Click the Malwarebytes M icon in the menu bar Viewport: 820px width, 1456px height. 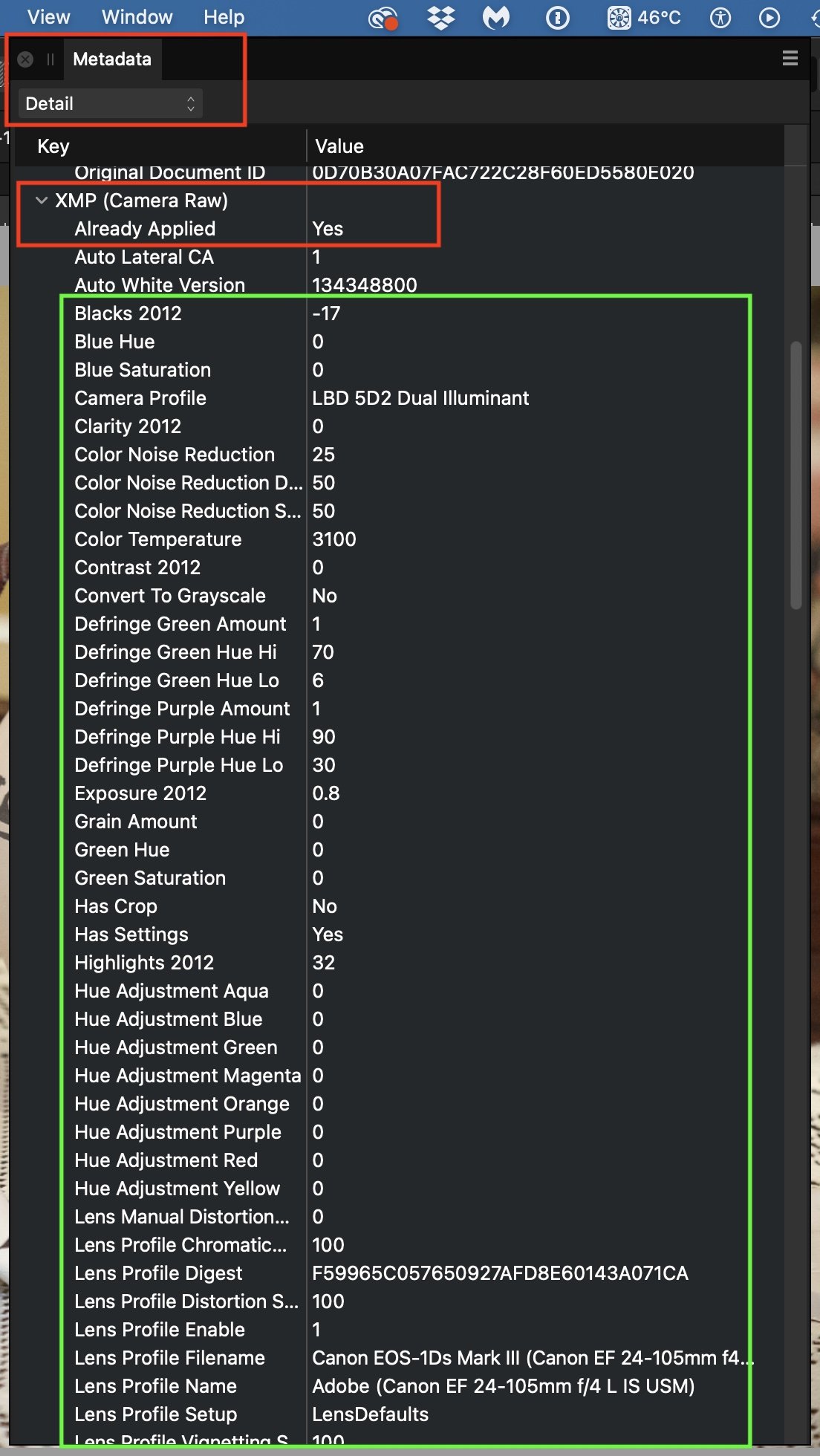(496, 17)
